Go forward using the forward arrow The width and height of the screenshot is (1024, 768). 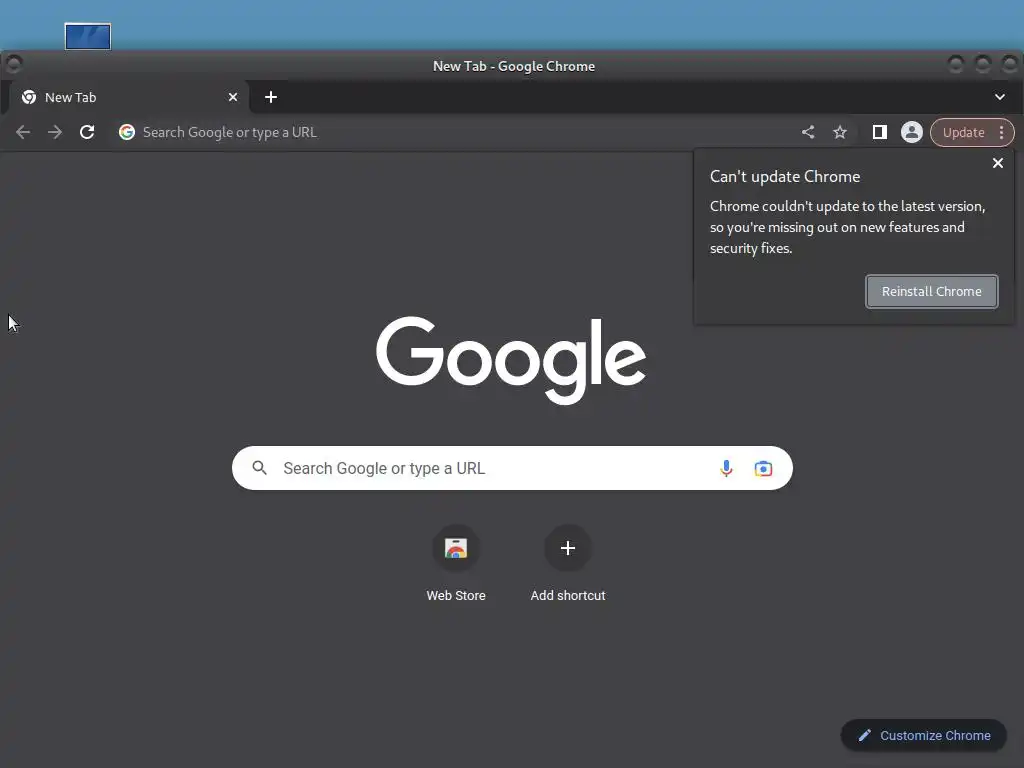tap(55, 133)
